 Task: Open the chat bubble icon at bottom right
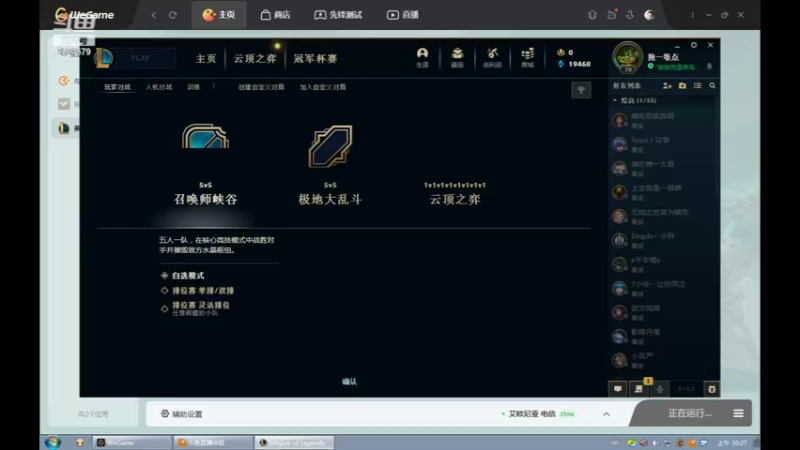[618, 389]
